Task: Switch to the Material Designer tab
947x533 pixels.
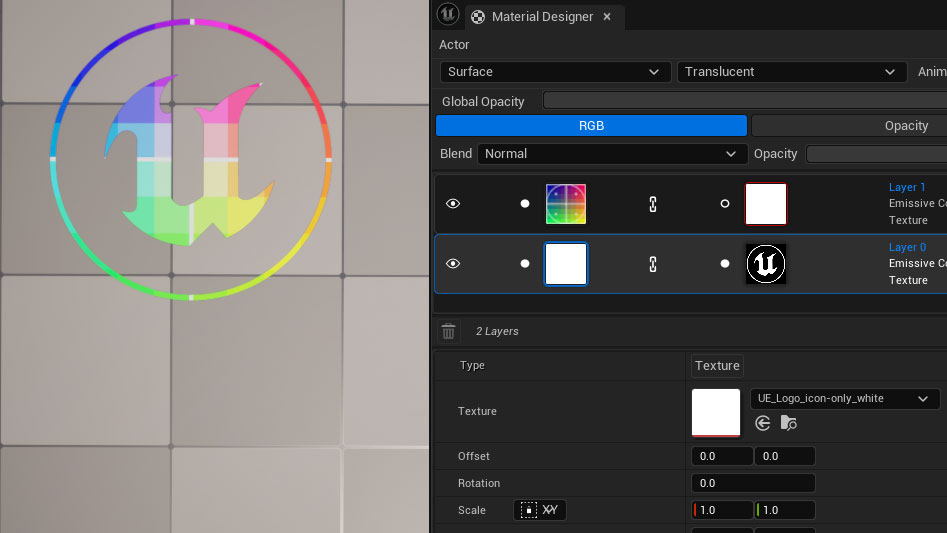Action: click(542, 17)
